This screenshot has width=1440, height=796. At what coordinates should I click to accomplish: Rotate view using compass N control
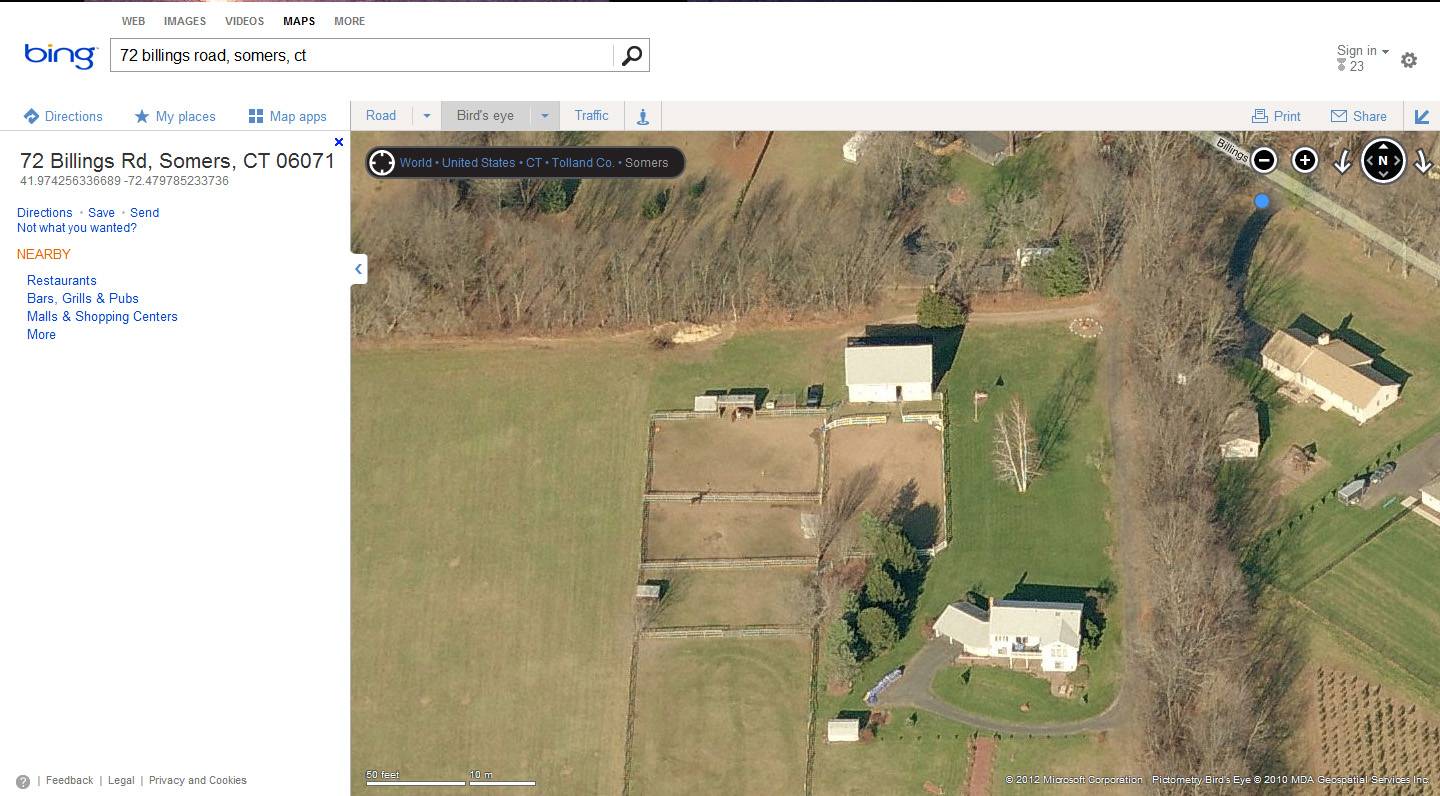pos(1383,160)
